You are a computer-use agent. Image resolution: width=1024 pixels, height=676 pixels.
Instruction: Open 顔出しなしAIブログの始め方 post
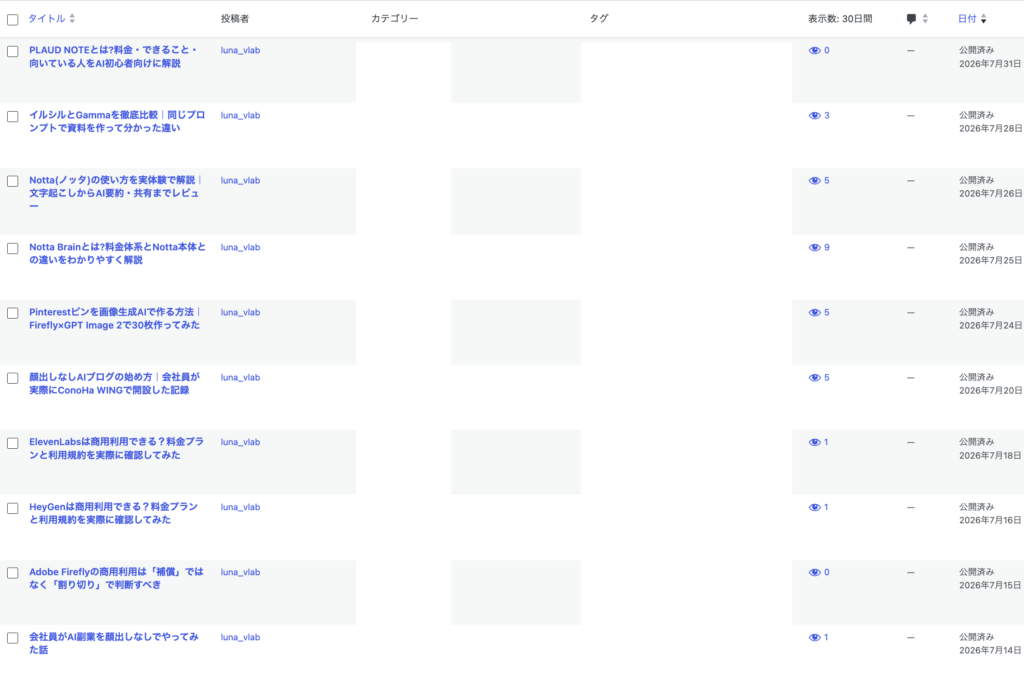pos(114,383)
